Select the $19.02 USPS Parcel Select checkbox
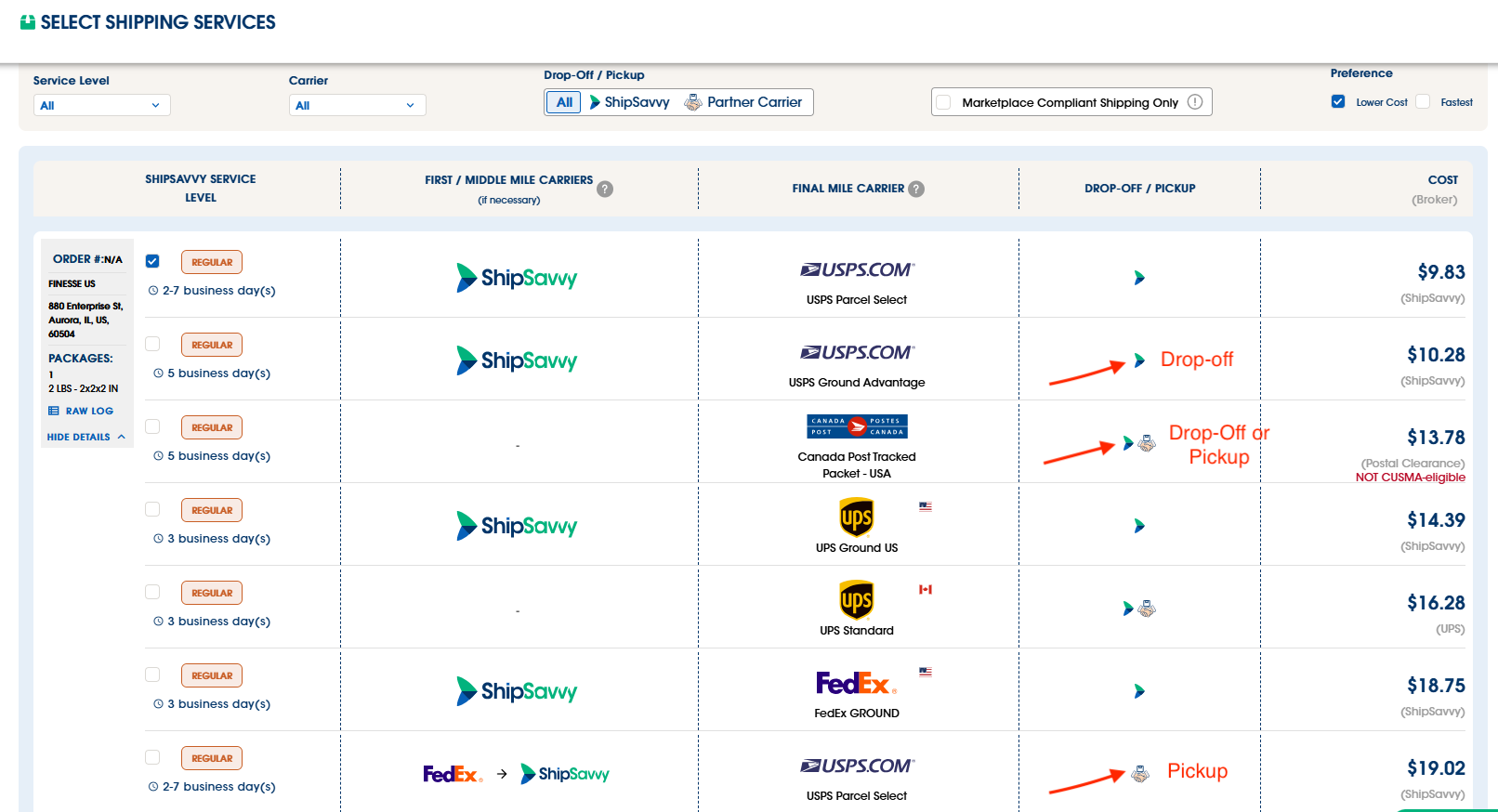 click(x=152, y=757)
